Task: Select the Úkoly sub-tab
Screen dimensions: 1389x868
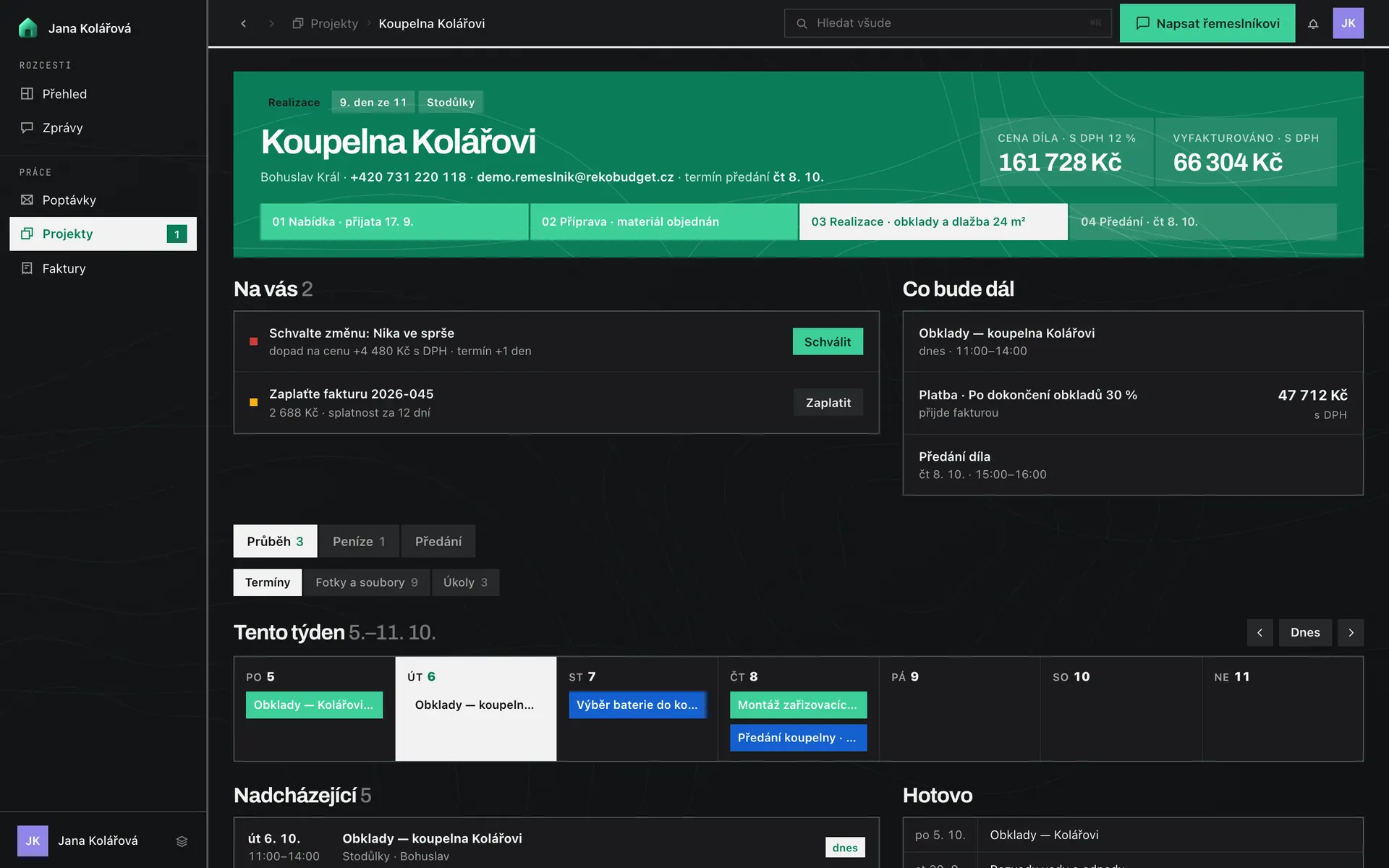Action: point(465,582)
